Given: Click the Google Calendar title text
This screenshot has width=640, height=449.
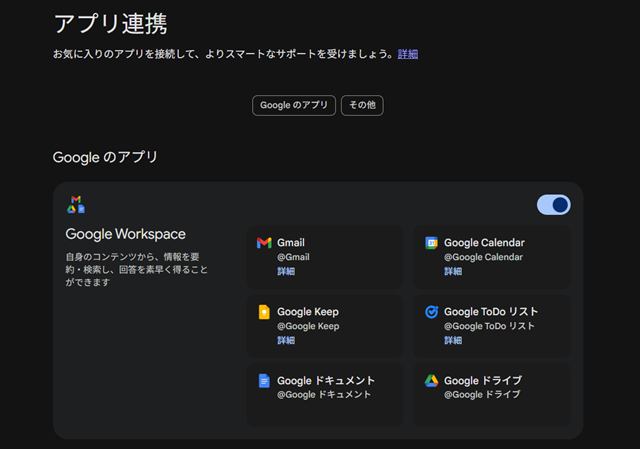Looking at the screenshot, I should click(x=484, y=242).
